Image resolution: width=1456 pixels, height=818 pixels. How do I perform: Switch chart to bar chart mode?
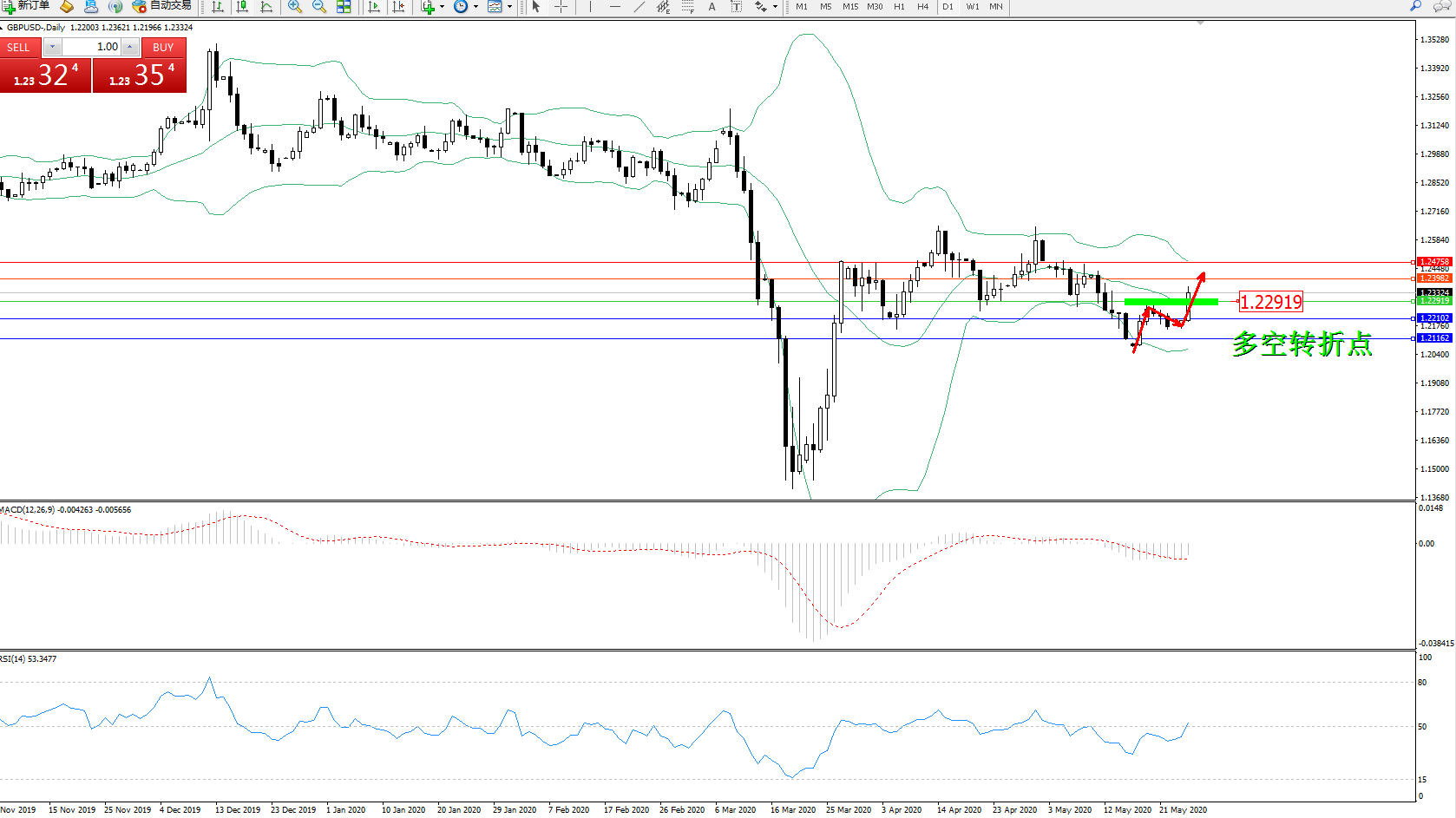[x=218, y=7]
